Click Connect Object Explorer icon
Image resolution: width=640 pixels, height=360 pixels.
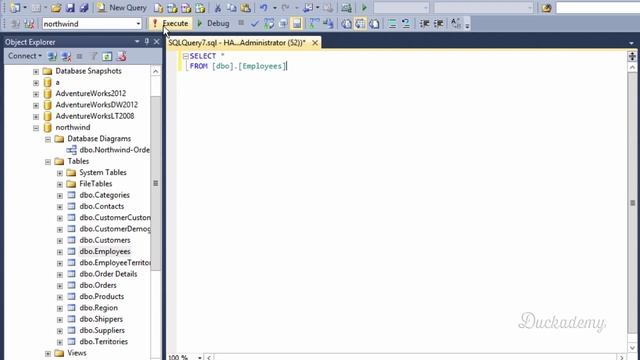click(x=52, y=56)
